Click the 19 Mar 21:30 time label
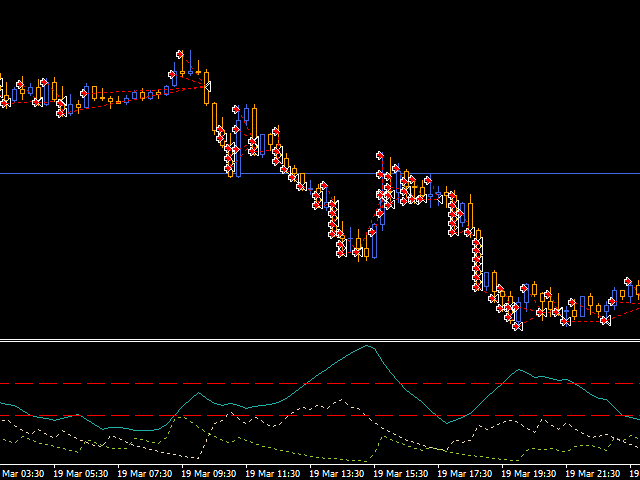Viewport: 640px width, 480px height. tap(596, 473)
